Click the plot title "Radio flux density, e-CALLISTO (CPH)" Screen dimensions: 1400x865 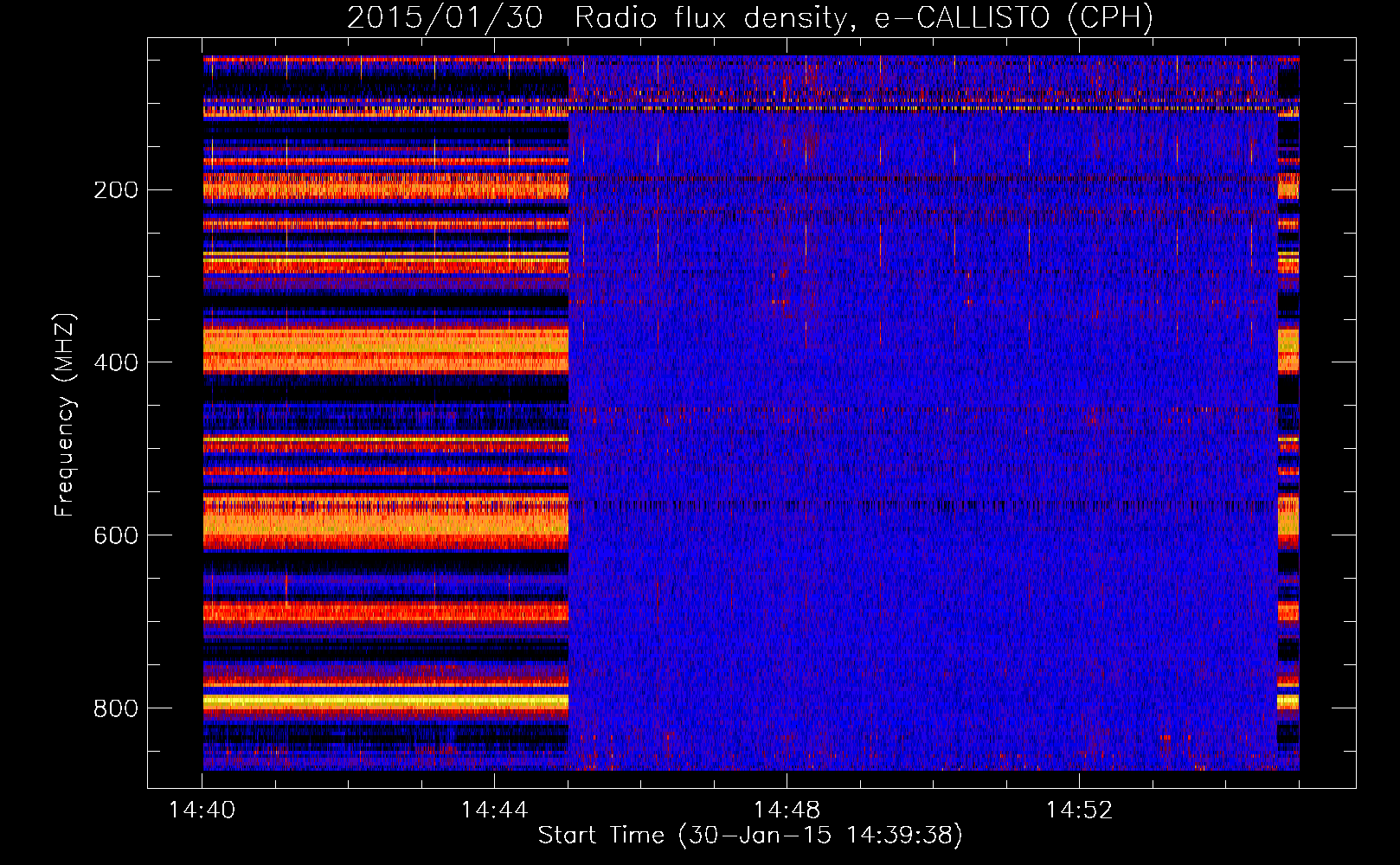864,18
